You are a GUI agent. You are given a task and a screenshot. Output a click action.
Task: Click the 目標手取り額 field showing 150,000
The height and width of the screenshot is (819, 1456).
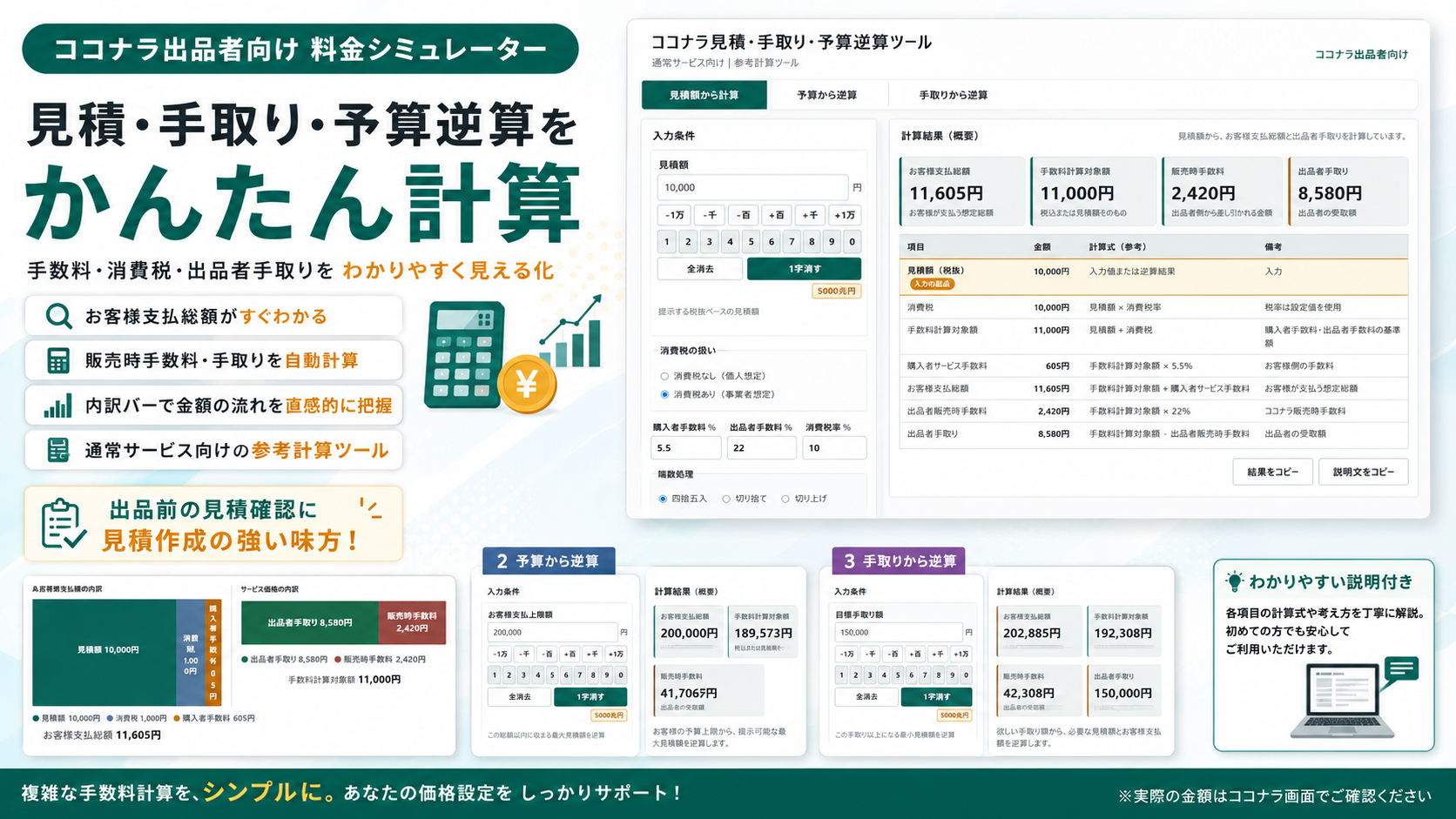pos(899,633)
